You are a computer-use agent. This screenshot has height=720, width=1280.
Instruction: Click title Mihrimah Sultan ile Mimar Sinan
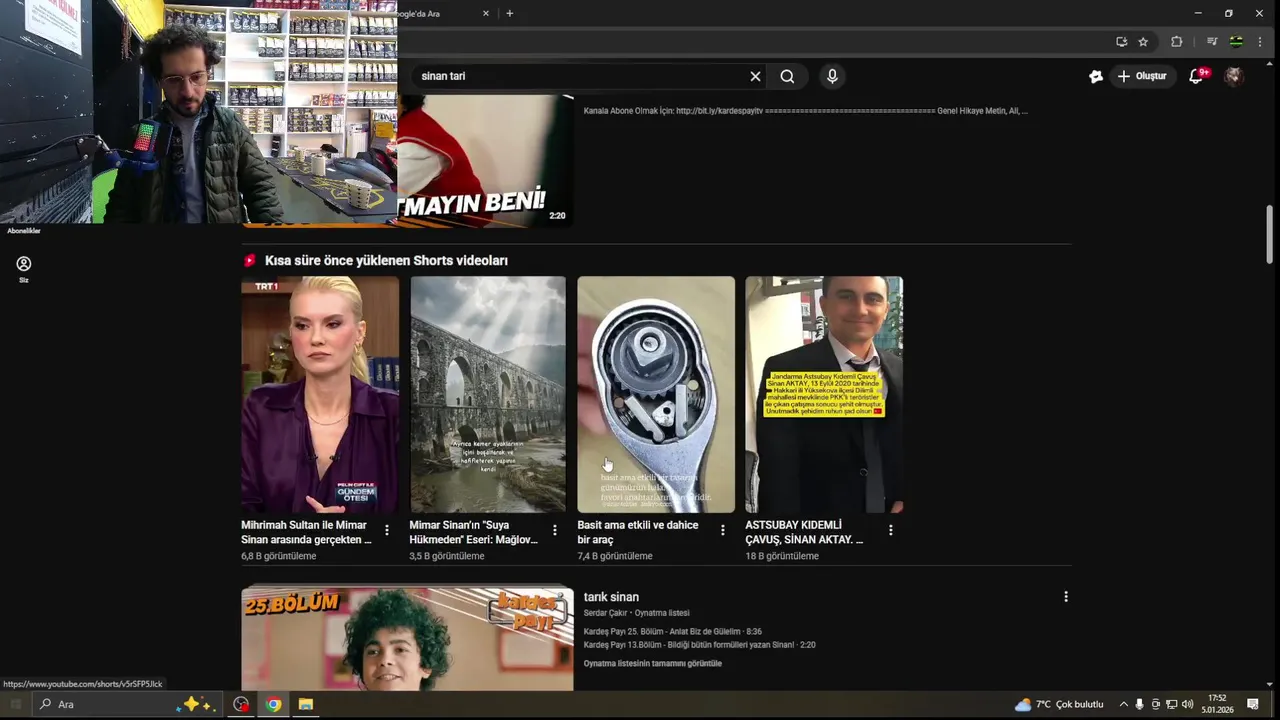tap(306, 532)
